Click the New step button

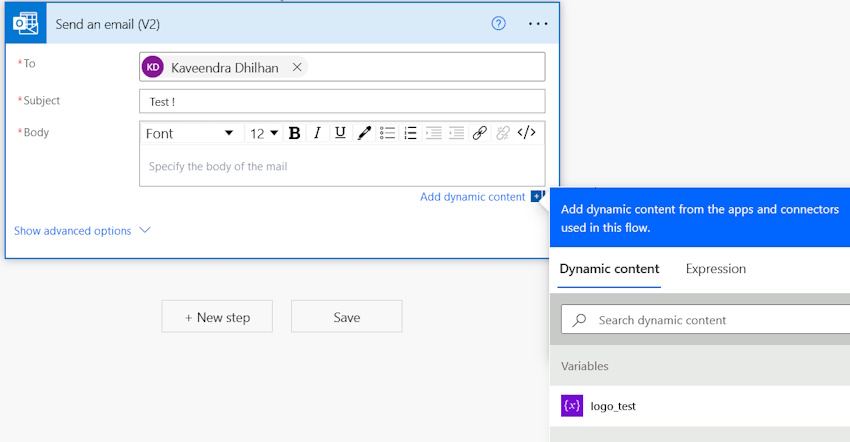coord(217,317)
